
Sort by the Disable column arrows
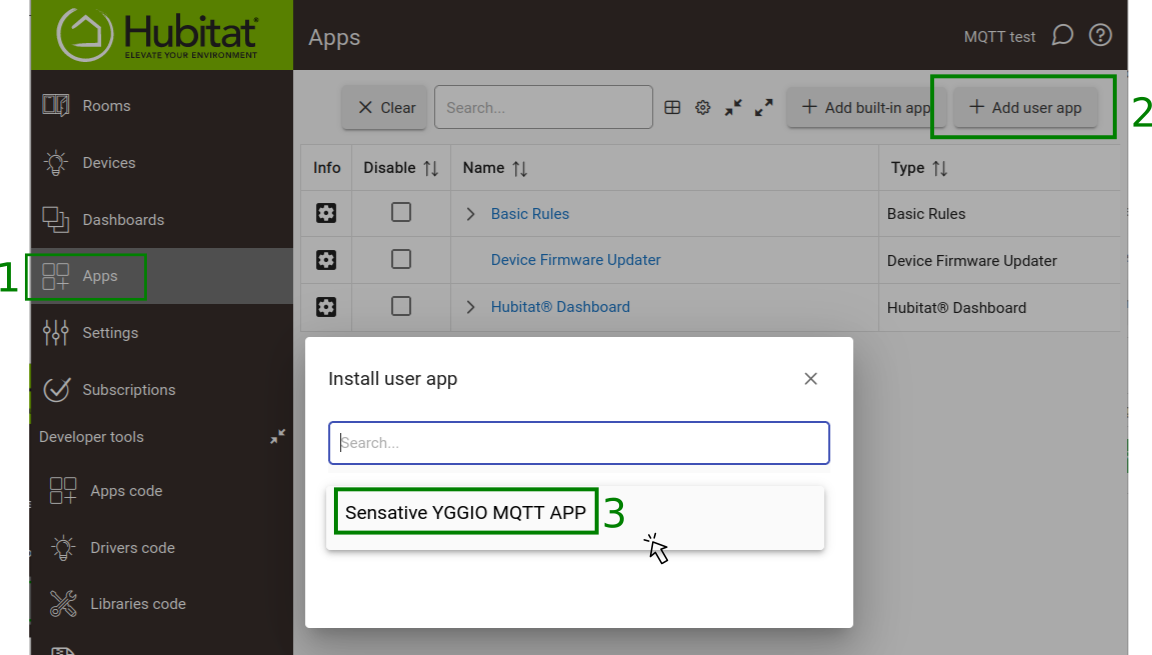tap(431, 169)
